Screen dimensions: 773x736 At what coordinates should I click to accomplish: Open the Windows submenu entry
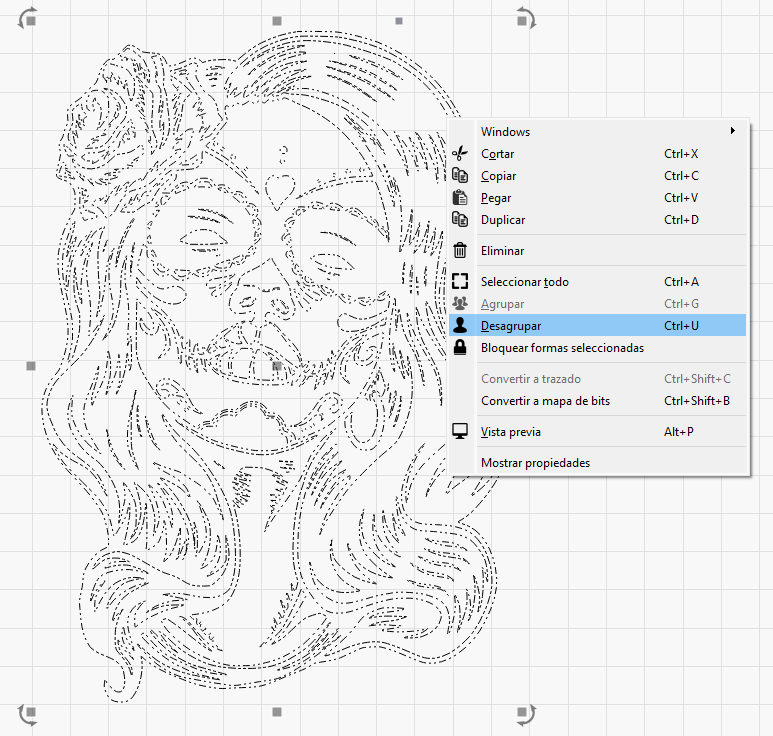505,132
